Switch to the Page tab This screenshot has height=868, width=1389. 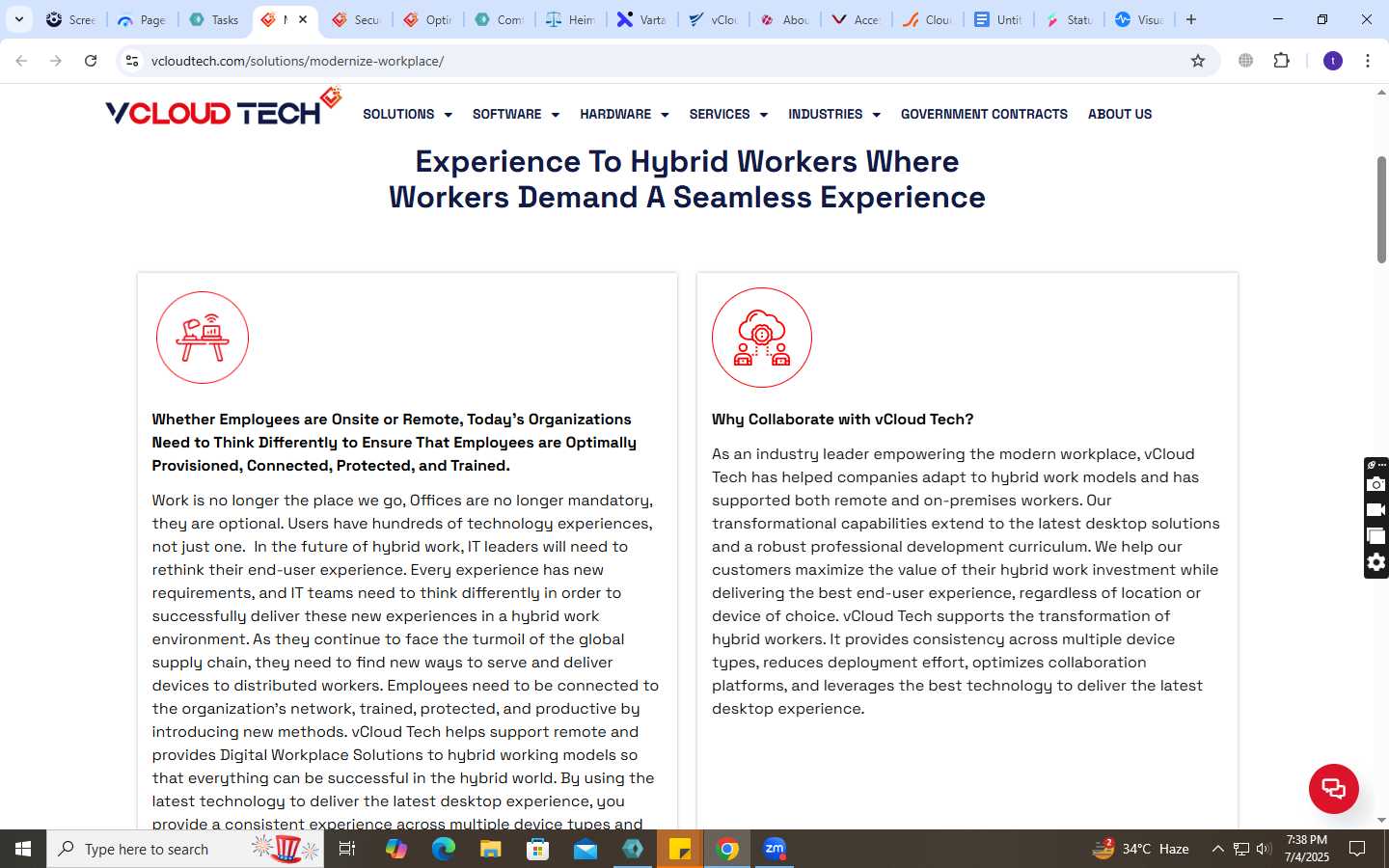[142, 19]
